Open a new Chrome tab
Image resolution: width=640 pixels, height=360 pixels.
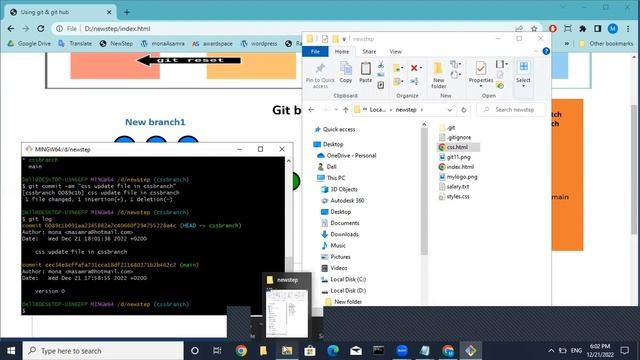tap(127, 12)
